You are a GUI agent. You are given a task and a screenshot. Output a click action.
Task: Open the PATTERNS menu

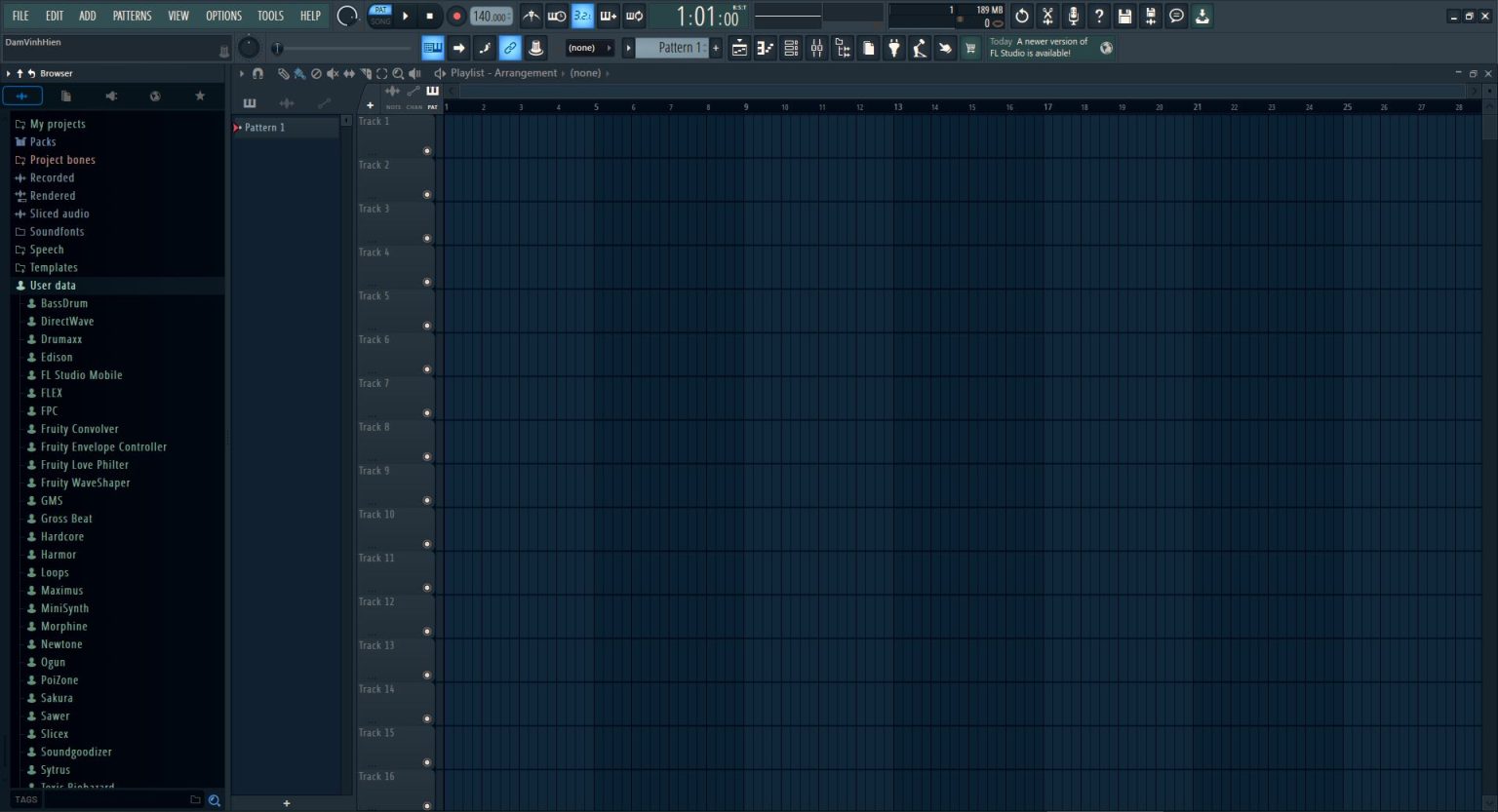[x=132, y=15]
